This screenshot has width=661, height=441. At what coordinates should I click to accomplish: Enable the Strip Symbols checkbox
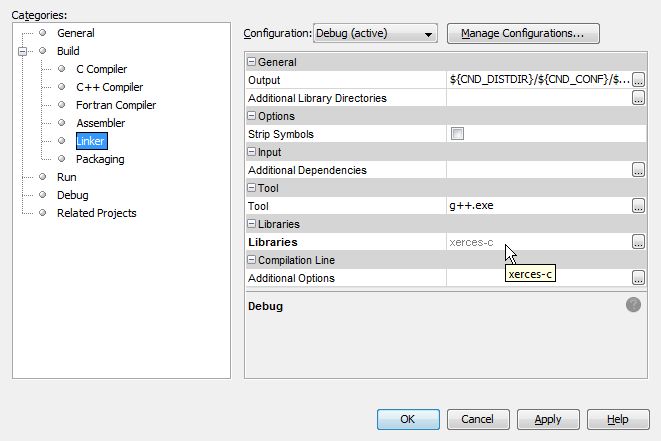(457, 134)
